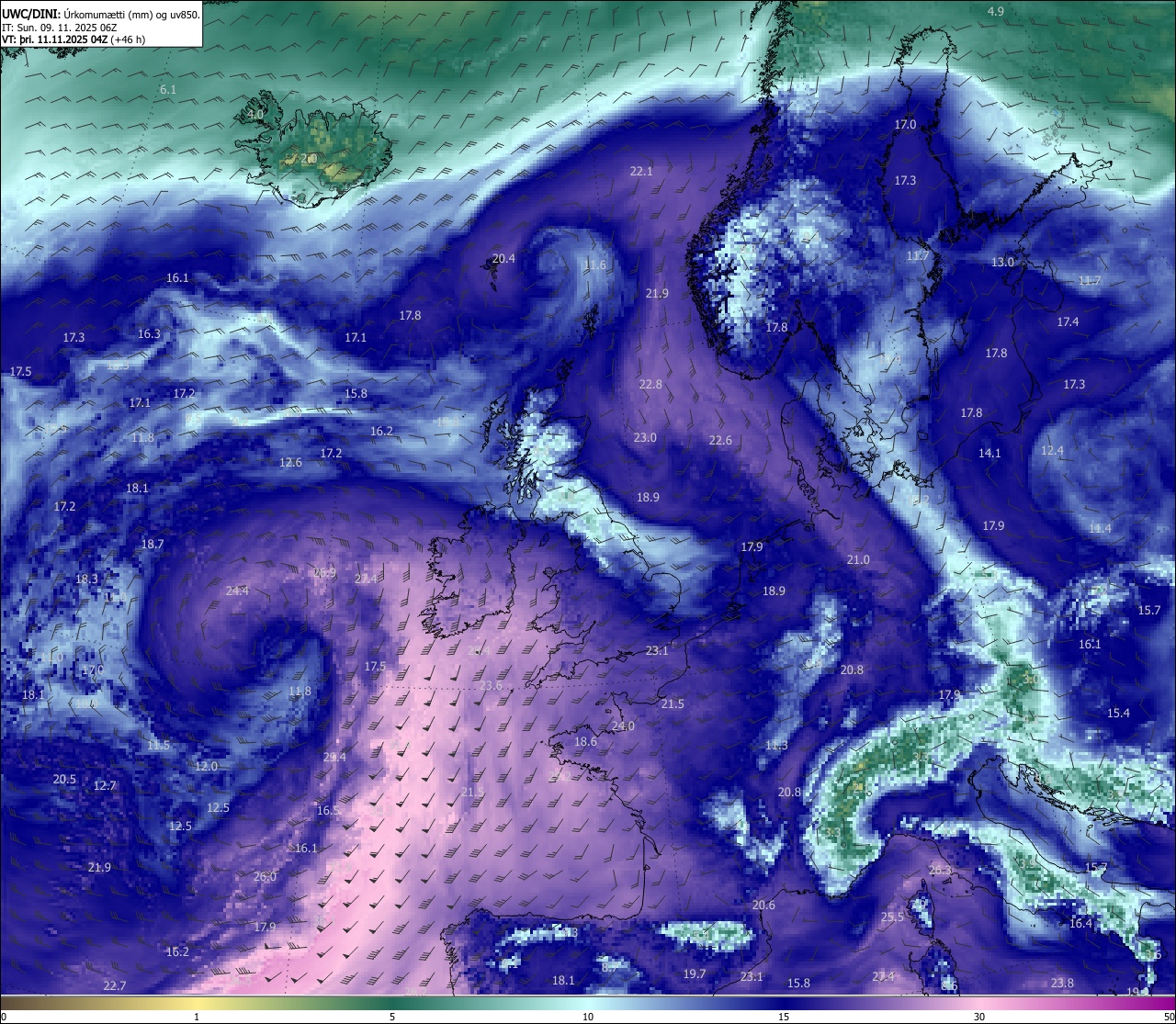Click the color bar tick label "30"
The image size is (1176, 1024).
(979, 1017)
